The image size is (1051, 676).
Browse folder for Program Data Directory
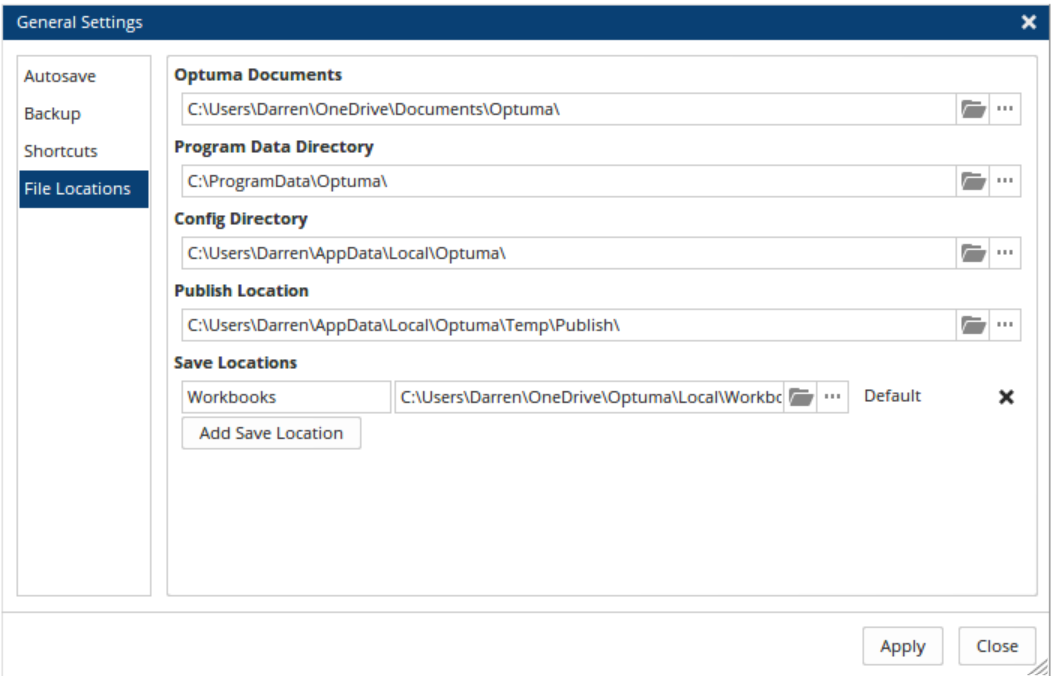coord(973,181)
